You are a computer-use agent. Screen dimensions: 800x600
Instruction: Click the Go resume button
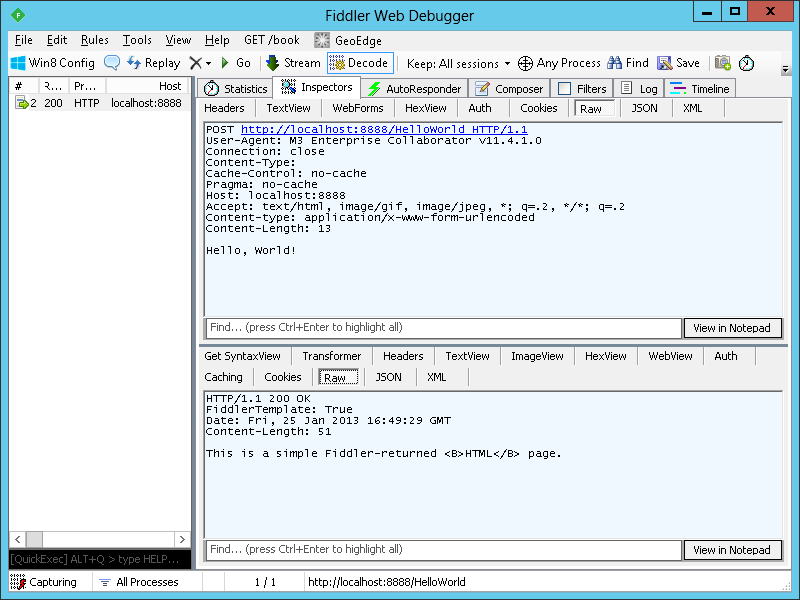(x=235, y=63)
